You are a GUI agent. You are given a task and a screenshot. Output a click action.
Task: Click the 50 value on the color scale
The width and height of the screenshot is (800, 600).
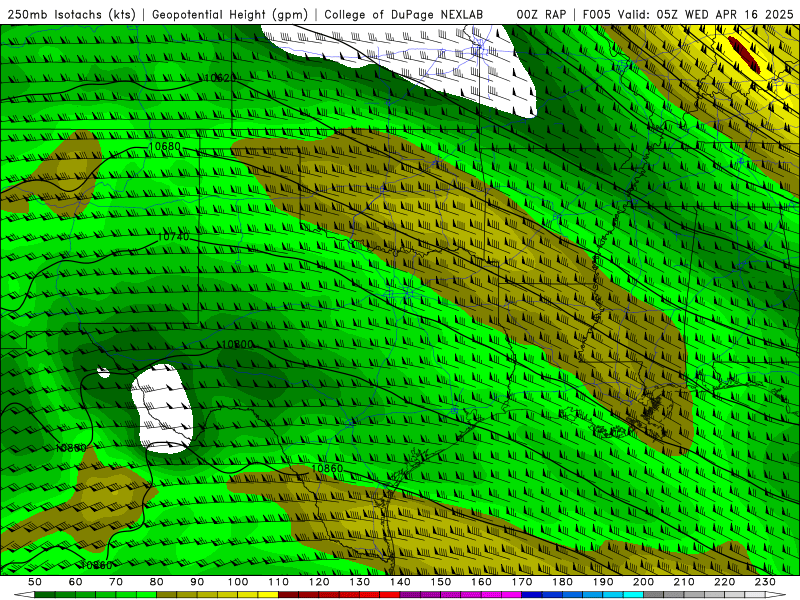click(x=34, y=582)
